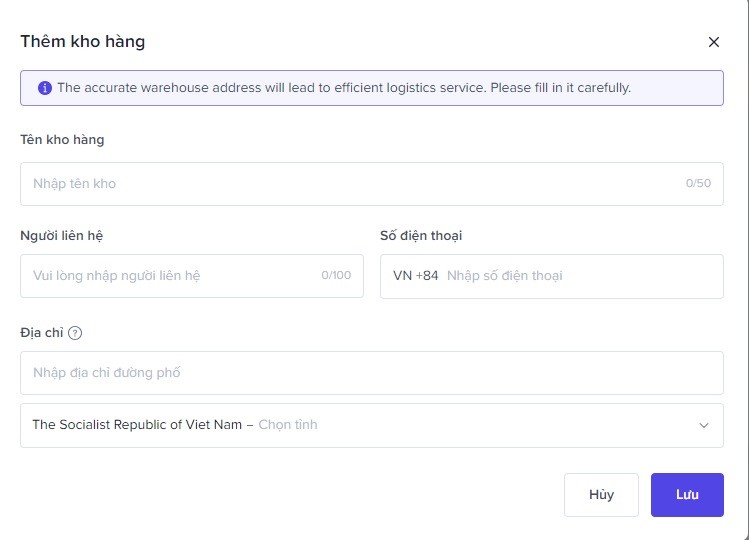Click the VN +84 country code prefix
Image resolution: width=749 pixels, height=540 pixels.
coord(416,276)
